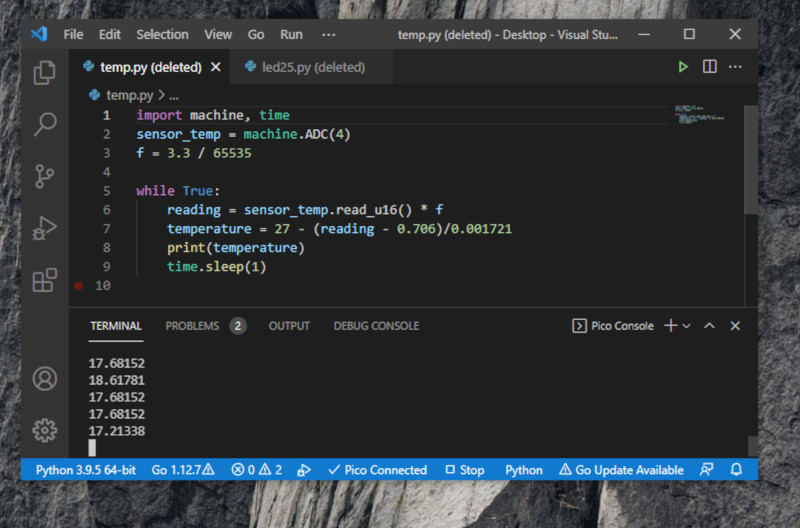
Task: Click Stop in the status bar
Action: tap(465, 470)
